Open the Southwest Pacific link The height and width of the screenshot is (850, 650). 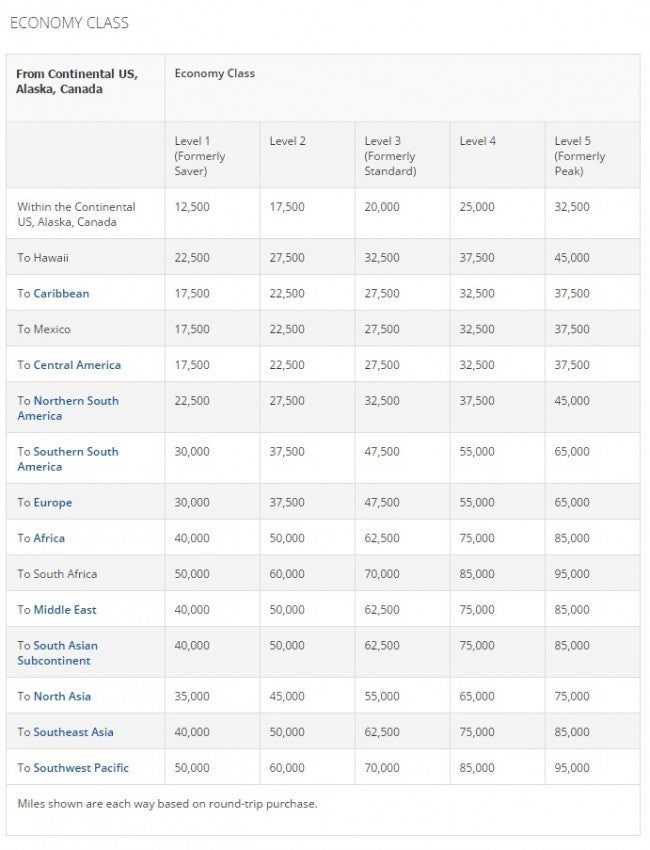pos(81,768)
